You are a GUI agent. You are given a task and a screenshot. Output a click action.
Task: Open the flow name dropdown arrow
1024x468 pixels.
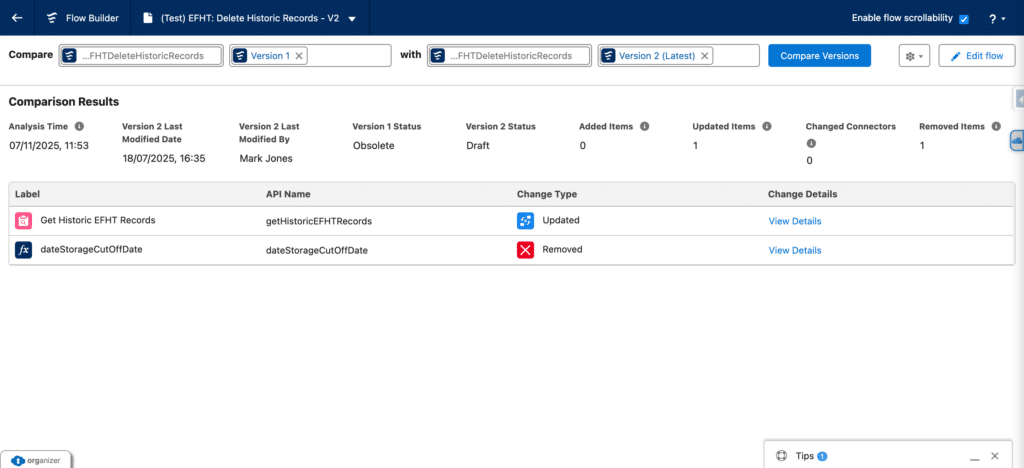pyautogui.click(x=352, y=19)
